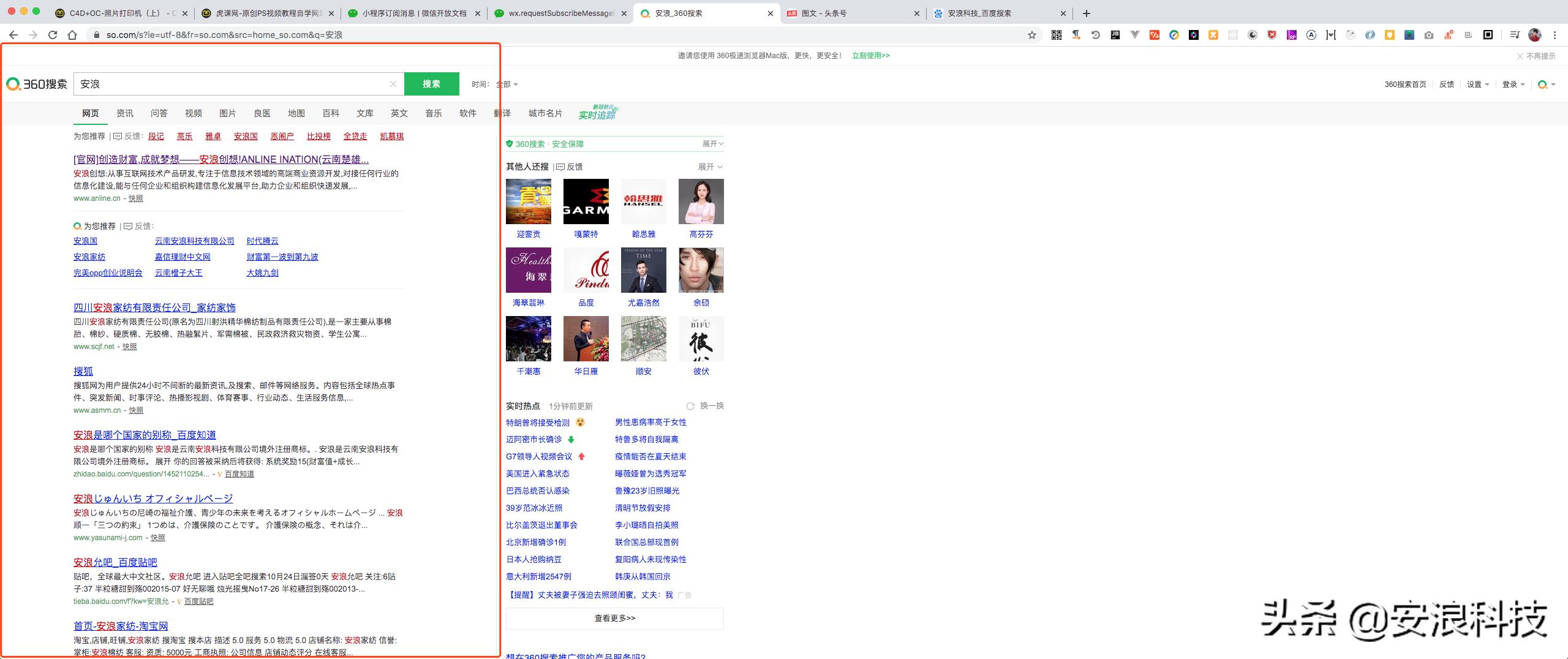This screenshot has height=659, width=1568.
Task: Click the browser reload icon
Action: tap(54, 35)
